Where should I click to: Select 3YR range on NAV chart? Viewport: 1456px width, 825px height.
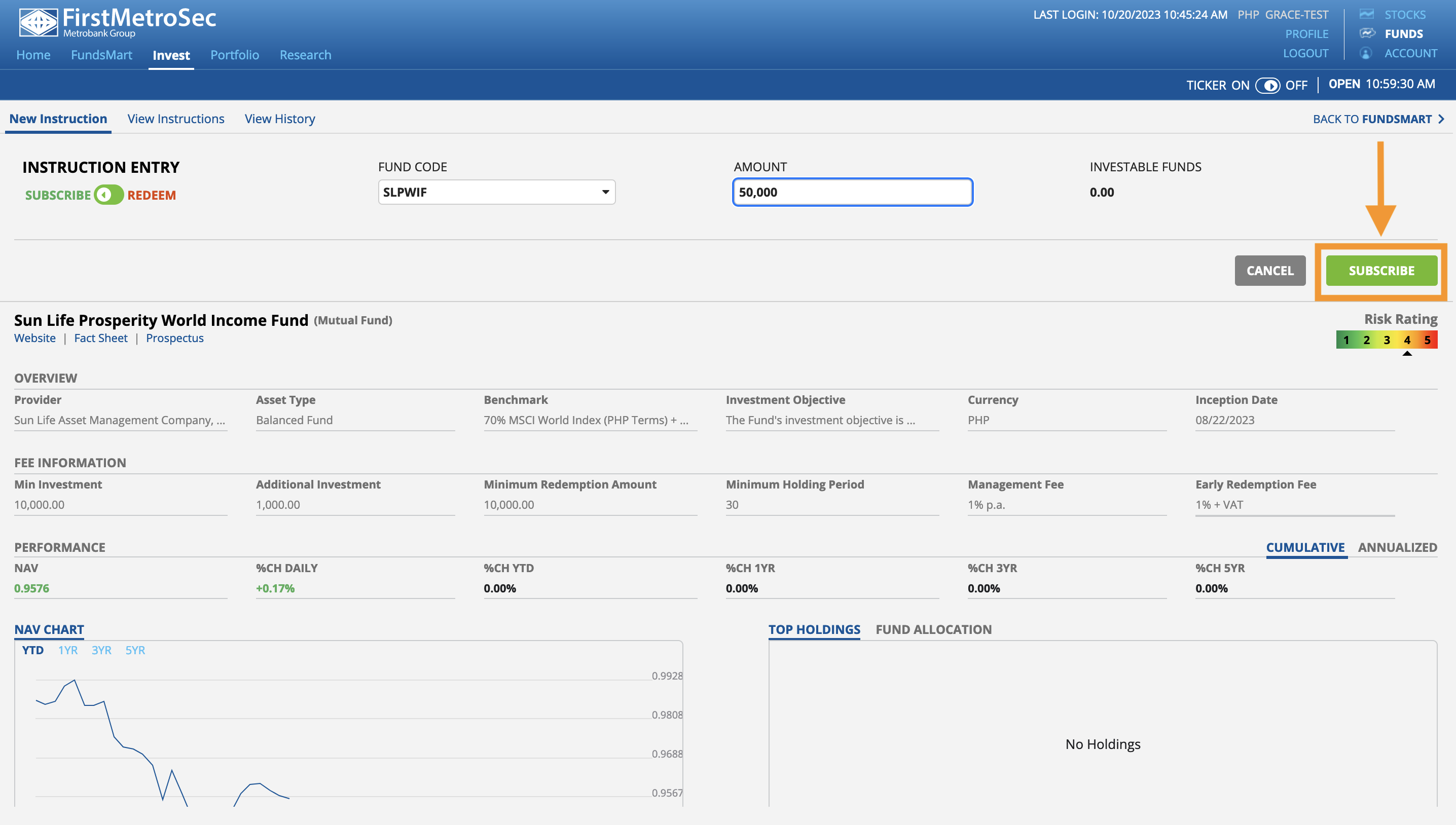pyautogui.click(x=101, y=651)
